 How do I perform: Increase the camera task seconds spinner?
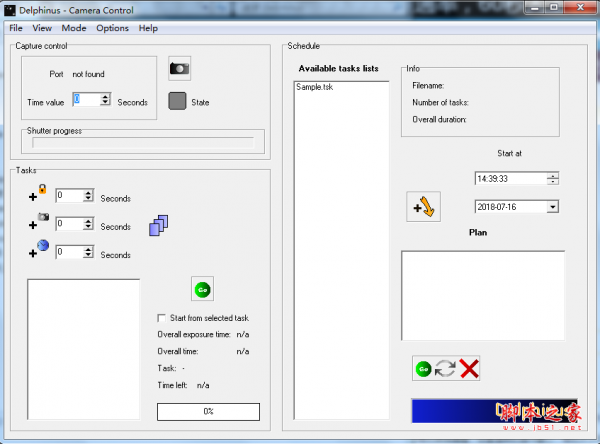pyautogui.click(x=88, y=221)
